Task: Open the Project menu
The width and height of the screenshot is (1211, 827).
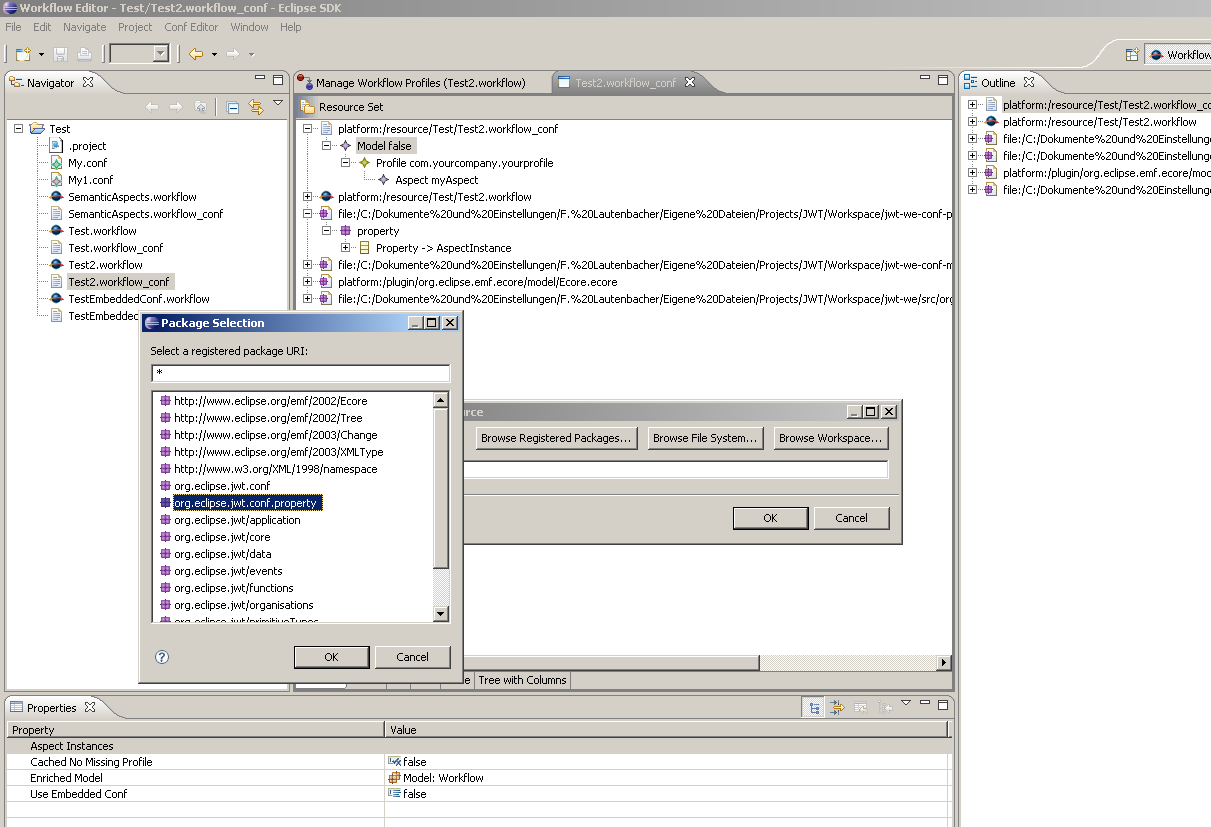Action: point(135,27)
